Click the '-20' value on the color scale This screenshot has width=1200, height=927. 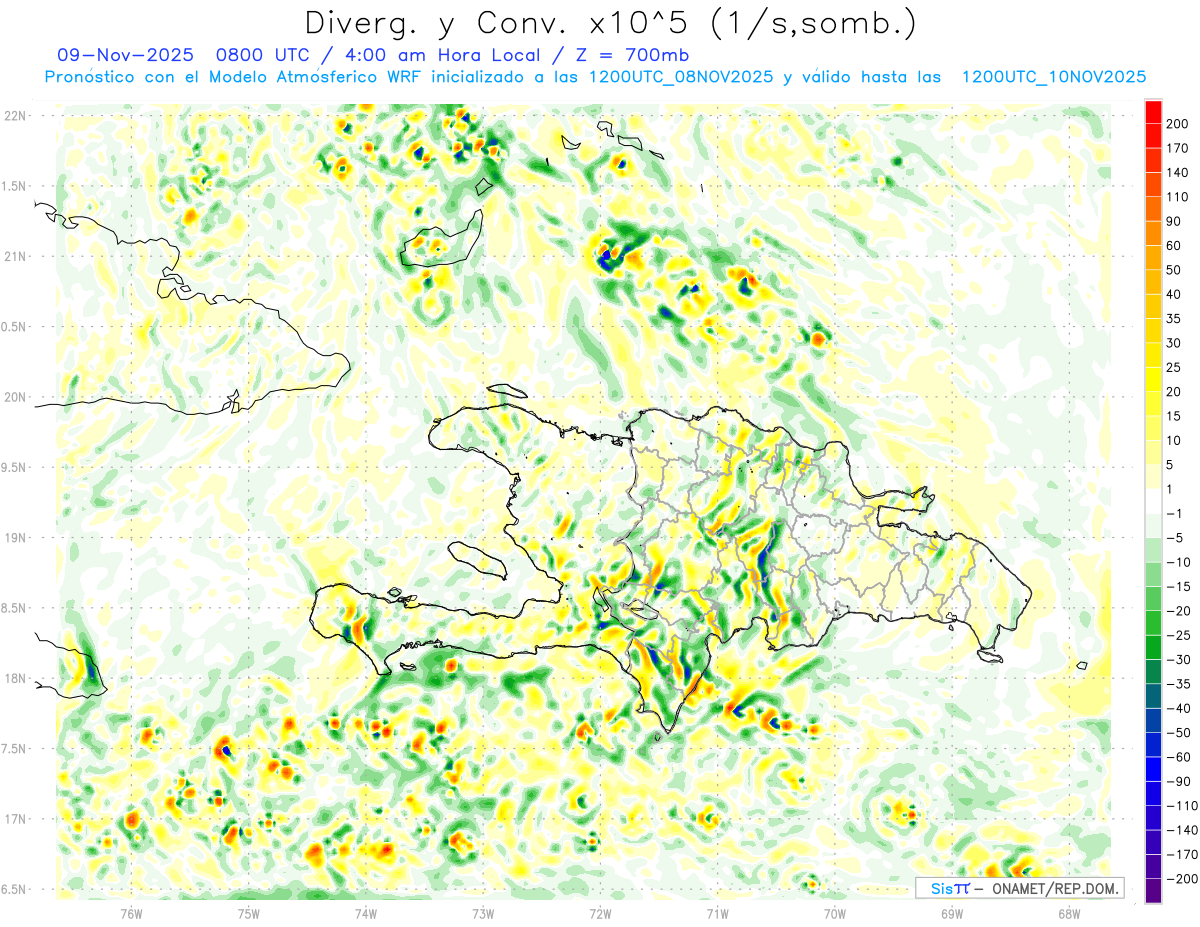(x=1178, y=611)
